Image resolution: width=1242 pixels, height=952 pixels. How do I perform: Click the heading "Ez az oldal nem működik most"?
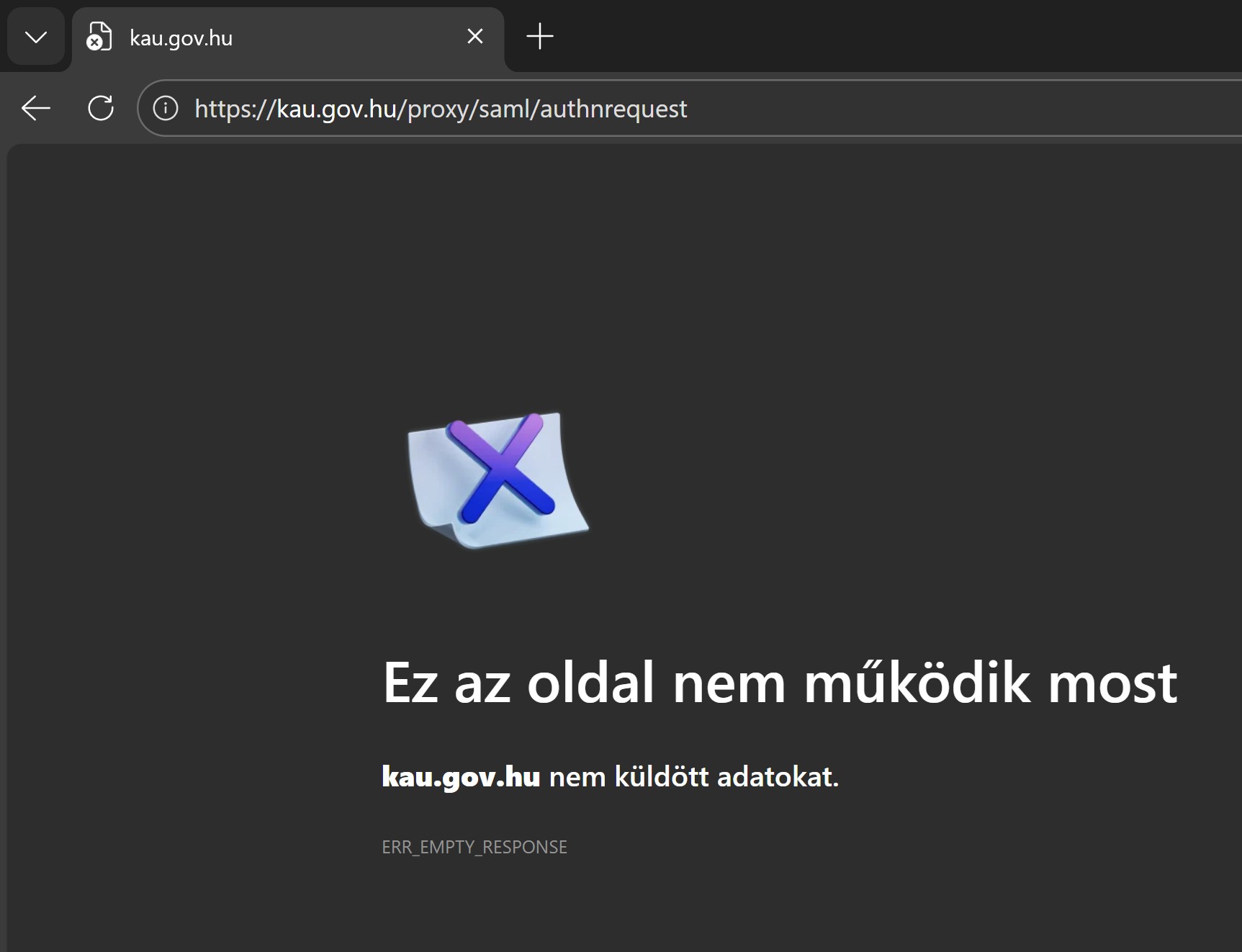[779, 683]
